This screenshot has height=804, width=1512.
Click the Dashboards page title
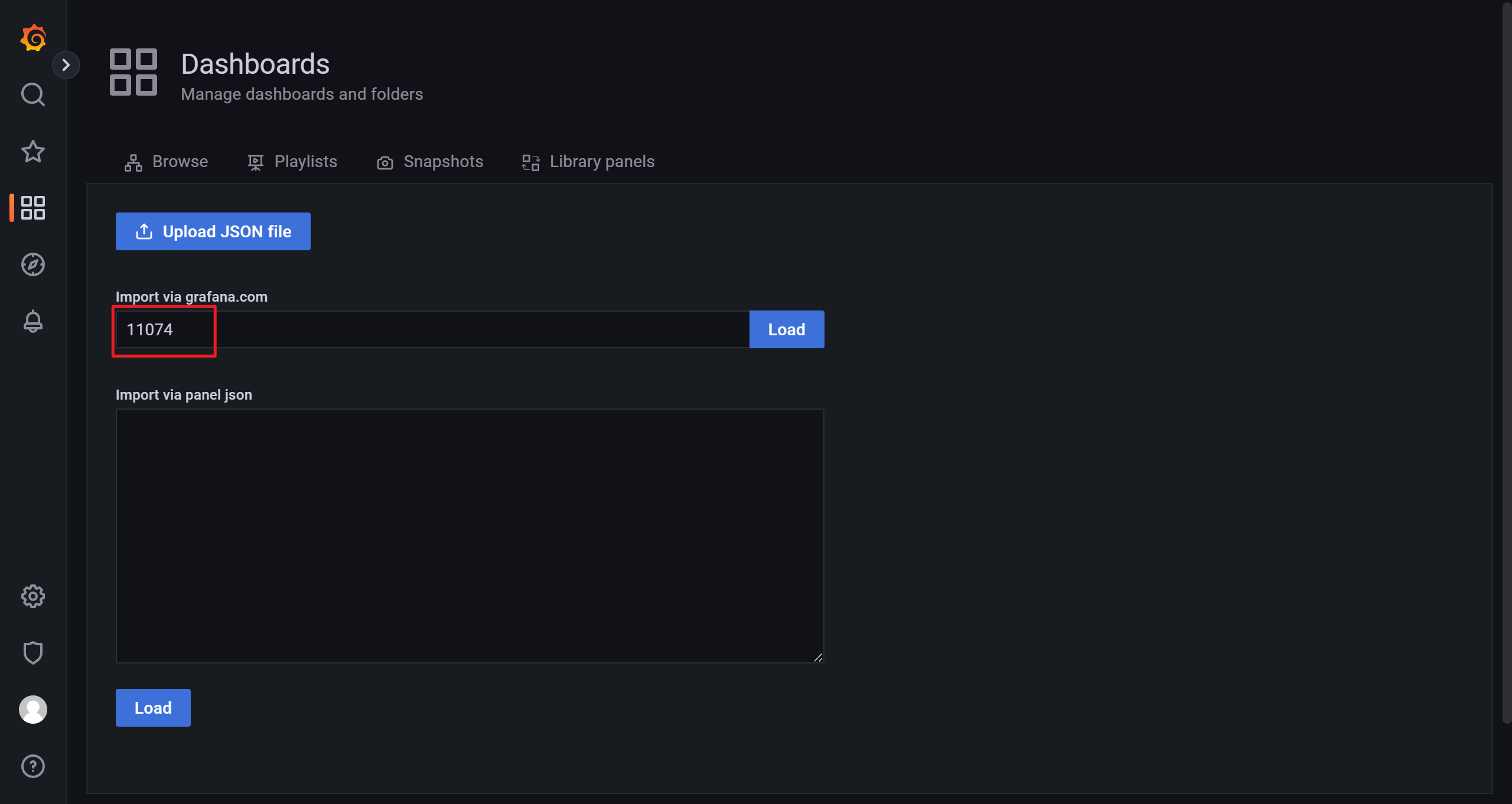(255, 64)
